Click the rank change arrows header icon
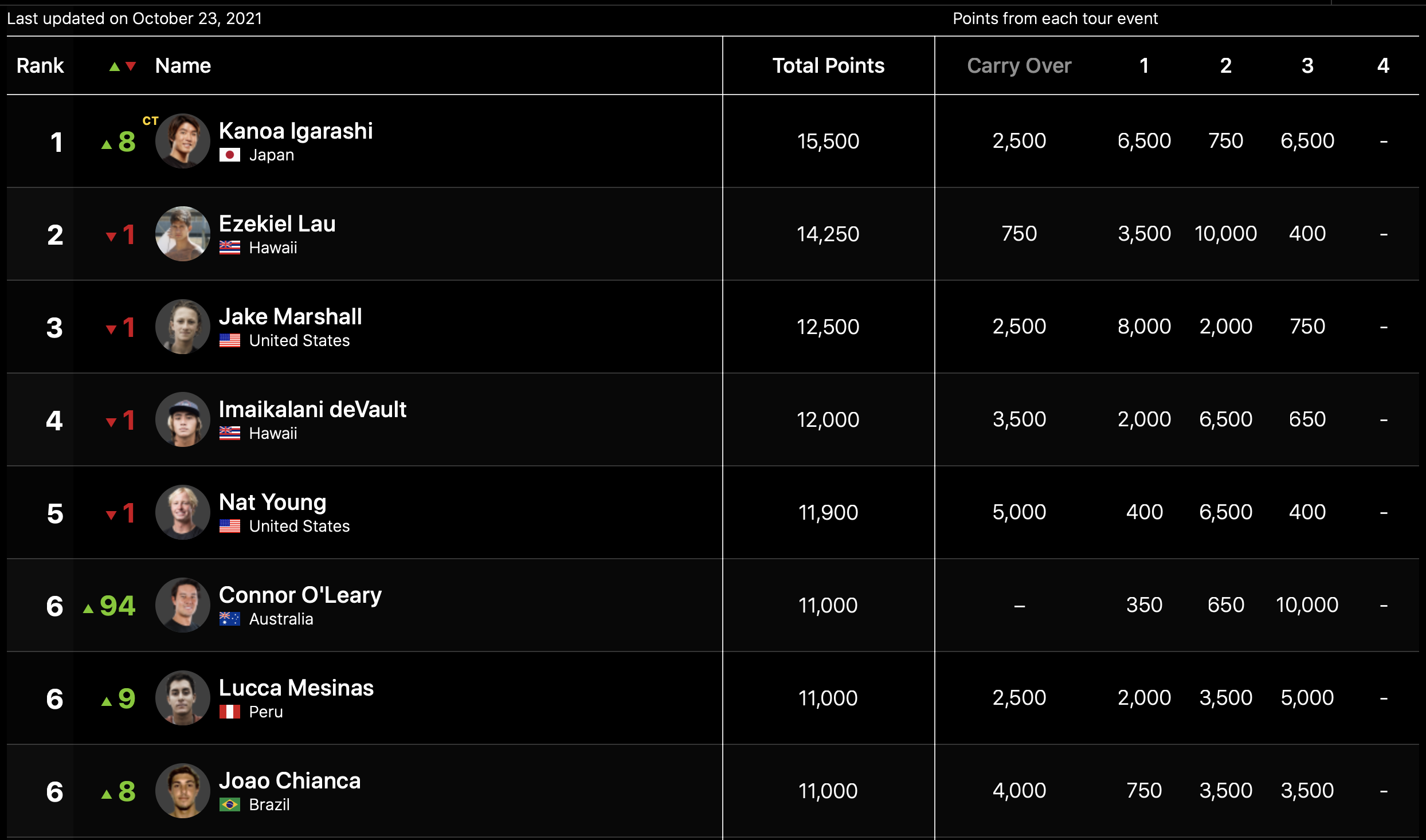 click(x=123, y=66)
